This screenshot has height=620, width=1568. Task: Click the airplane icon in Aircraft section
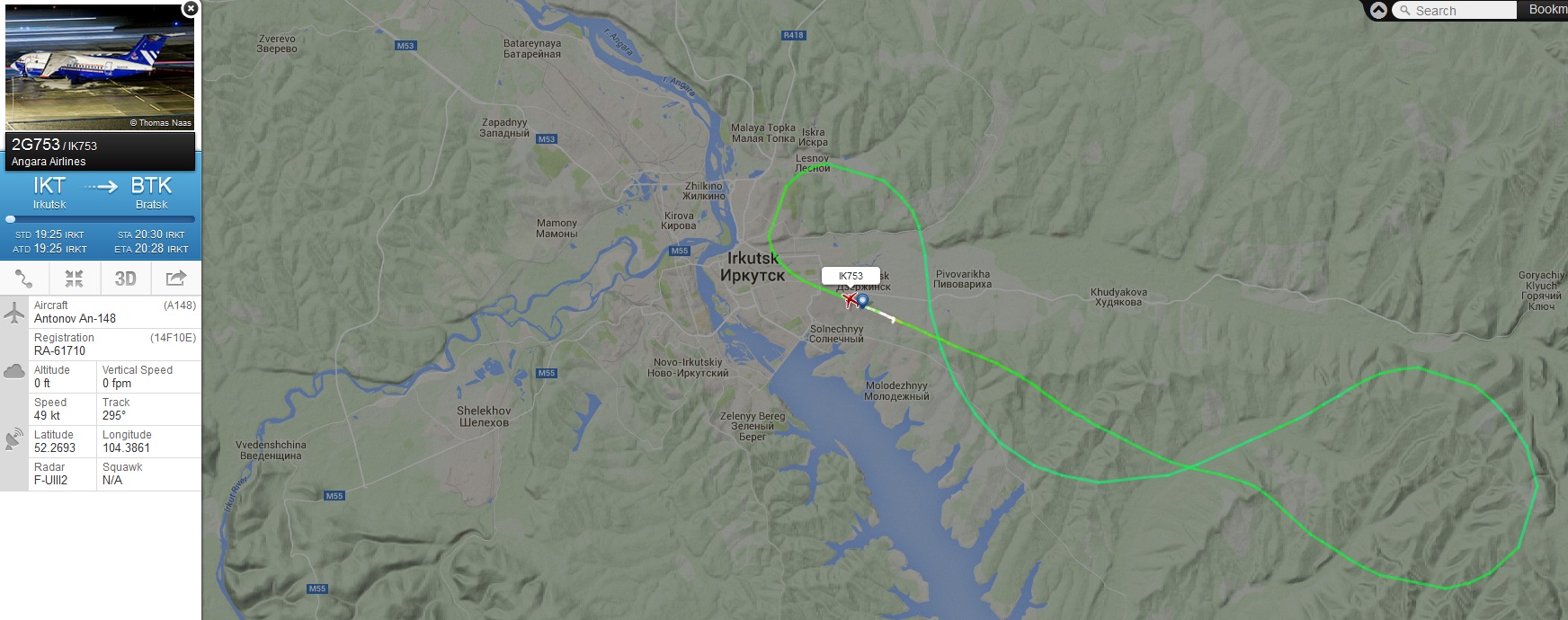coord(14,313)
